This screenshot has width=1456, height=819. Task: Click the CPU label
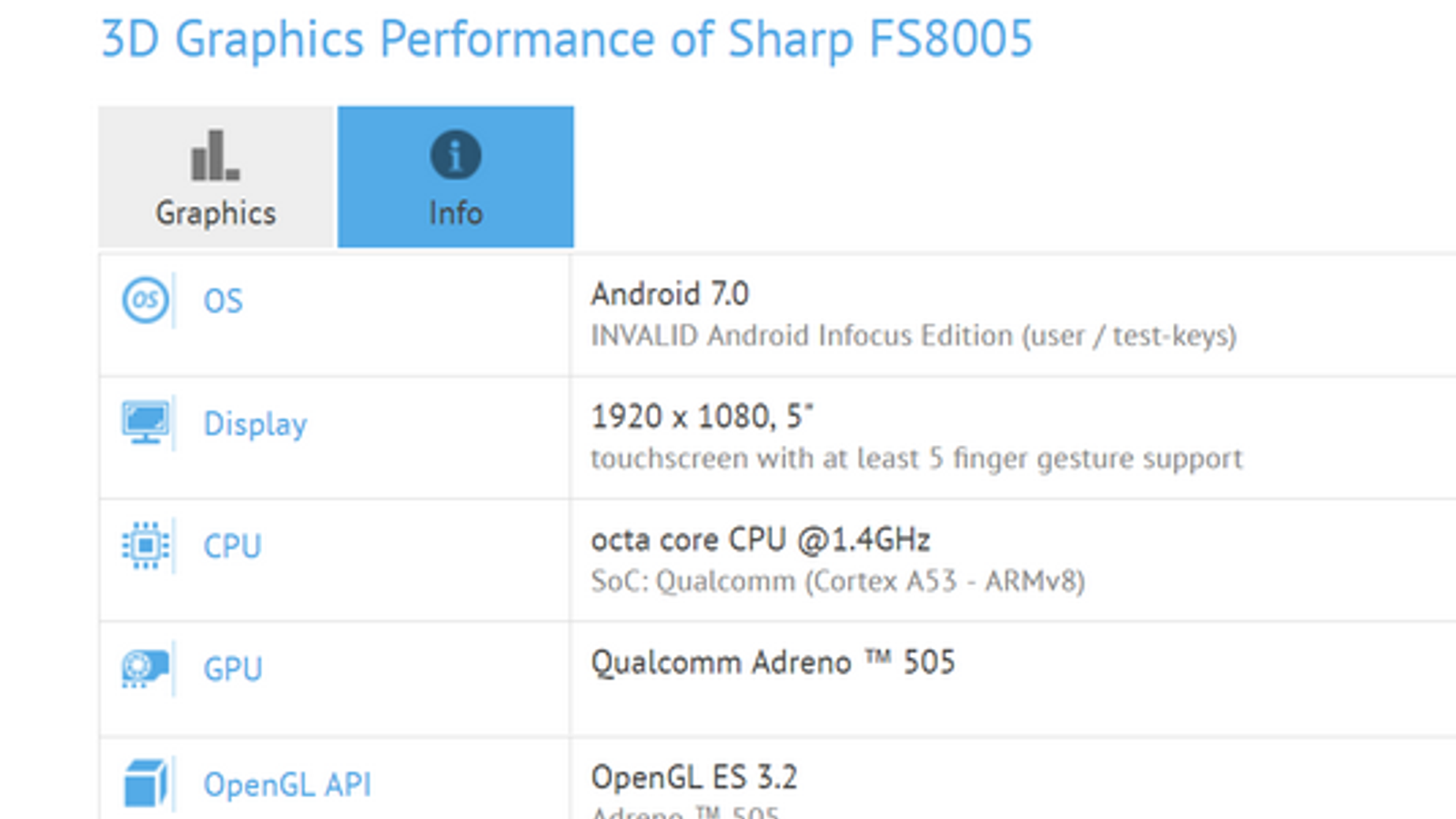(x=232, y=546)
